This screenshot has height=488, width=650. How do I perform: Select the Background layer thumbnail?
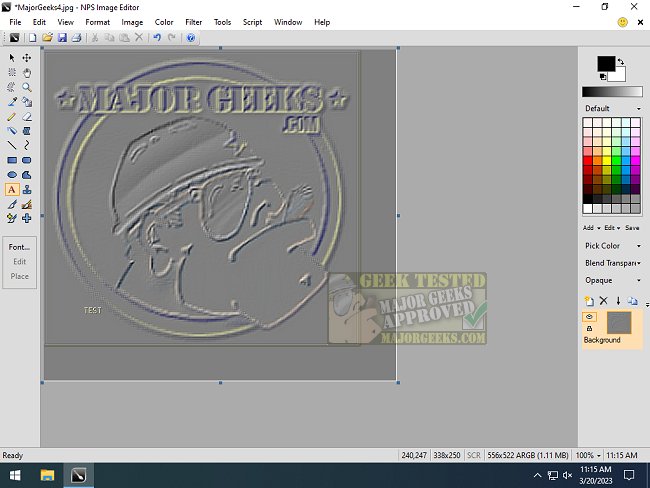(x=619, y=323)
